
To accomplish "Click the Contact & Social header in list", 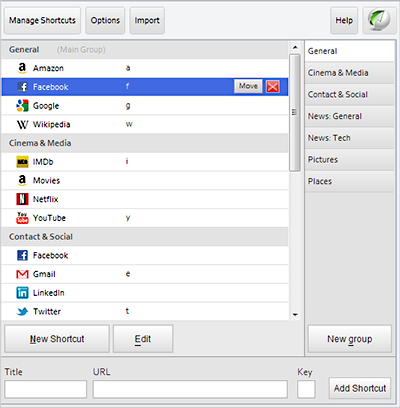I will [145, 237].
